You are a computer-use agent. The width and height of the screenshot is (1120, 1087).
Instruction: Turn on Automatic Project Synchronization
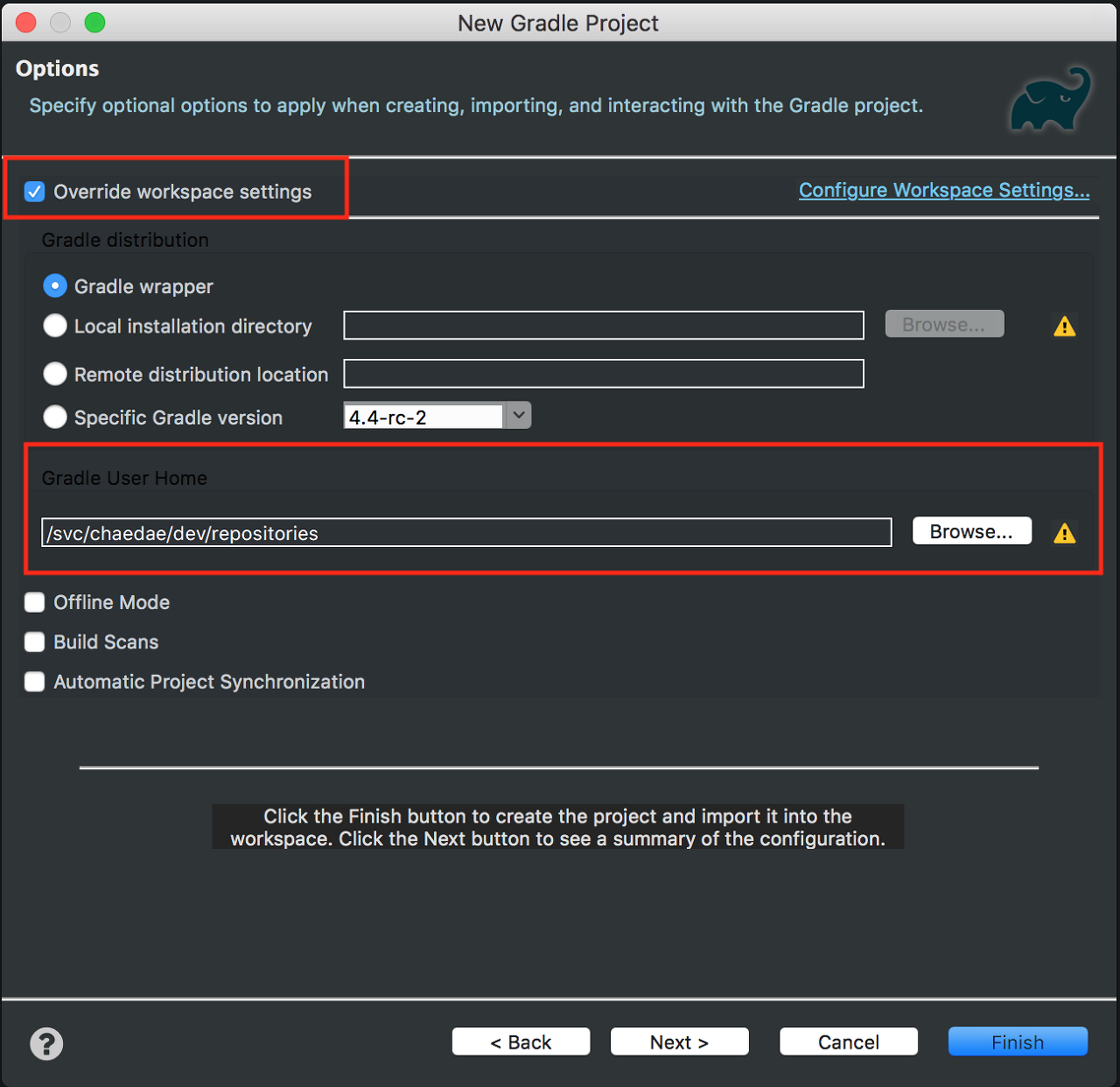coord(35,682)
